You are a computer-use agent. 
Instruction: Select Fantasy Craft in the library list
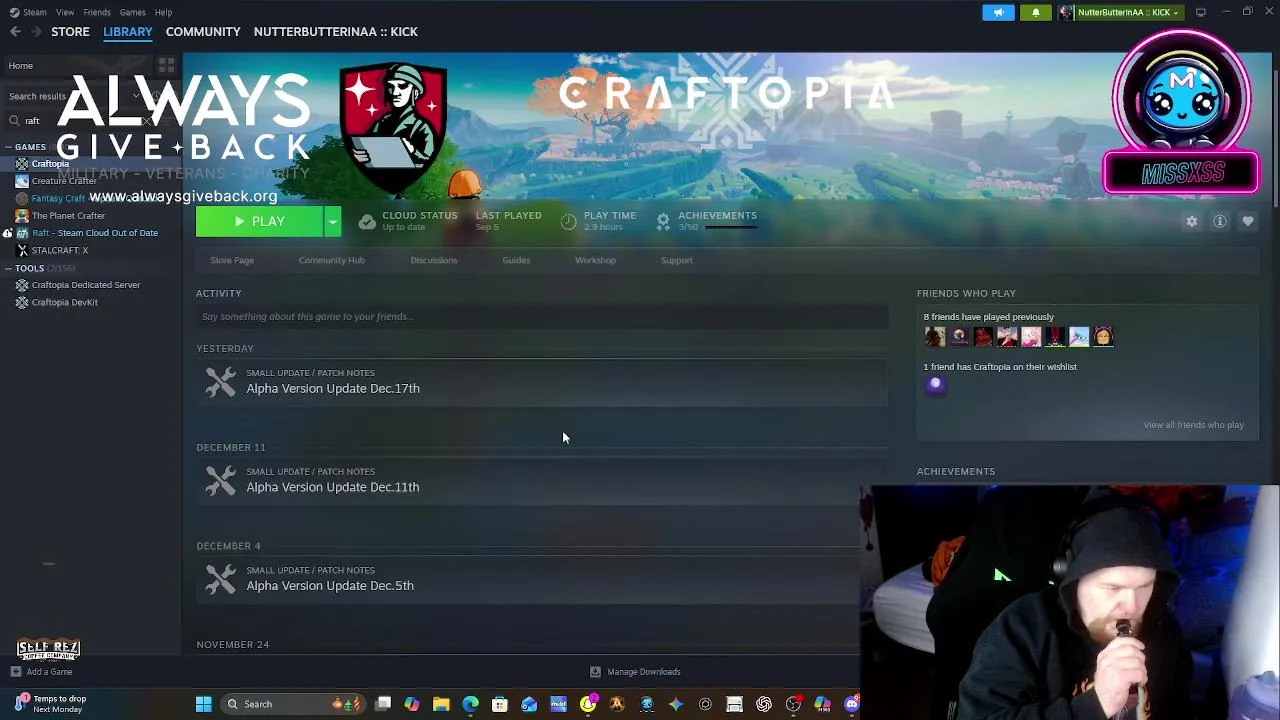[x=58, y=198]
